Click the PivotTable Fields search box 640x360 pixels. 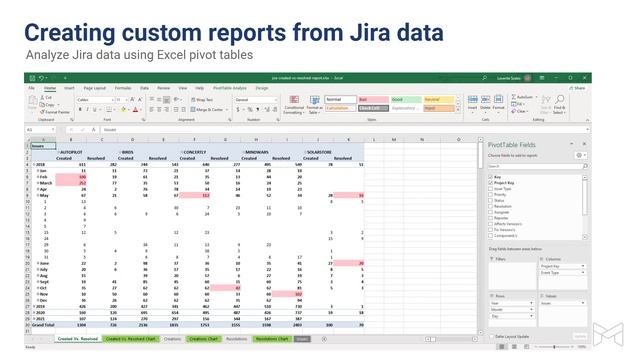(x=538, y=167)
